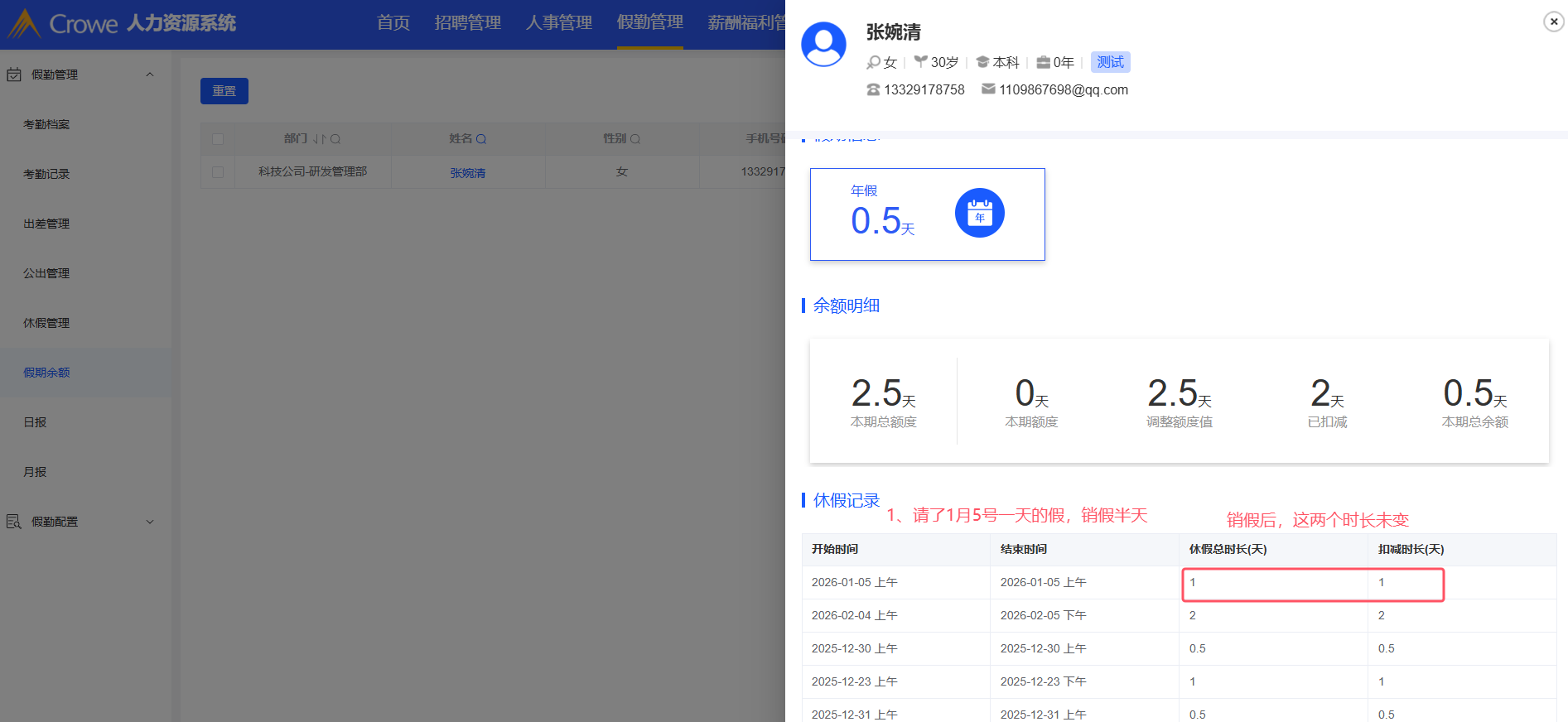Viewport: 1568px width, 722px height.
Task: Sort the table by 部门 column
Action: coord(320,139)
